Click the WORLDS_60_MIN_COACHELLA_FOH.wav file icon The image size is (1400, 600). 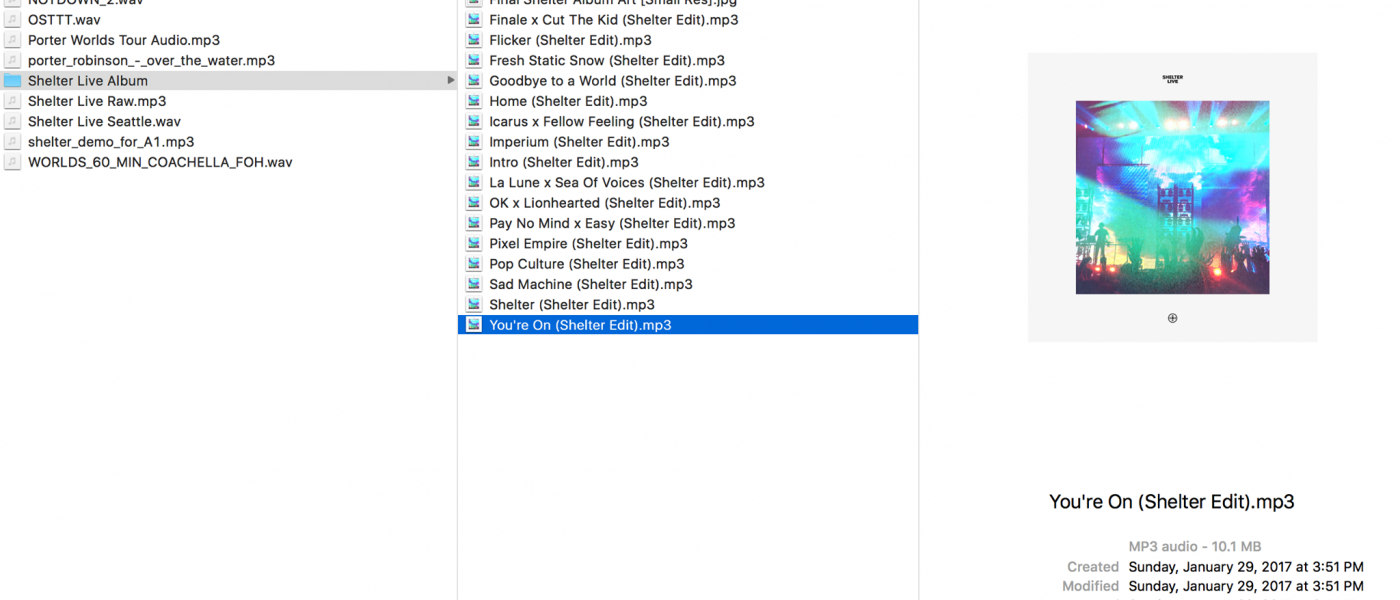coord(12,162)
